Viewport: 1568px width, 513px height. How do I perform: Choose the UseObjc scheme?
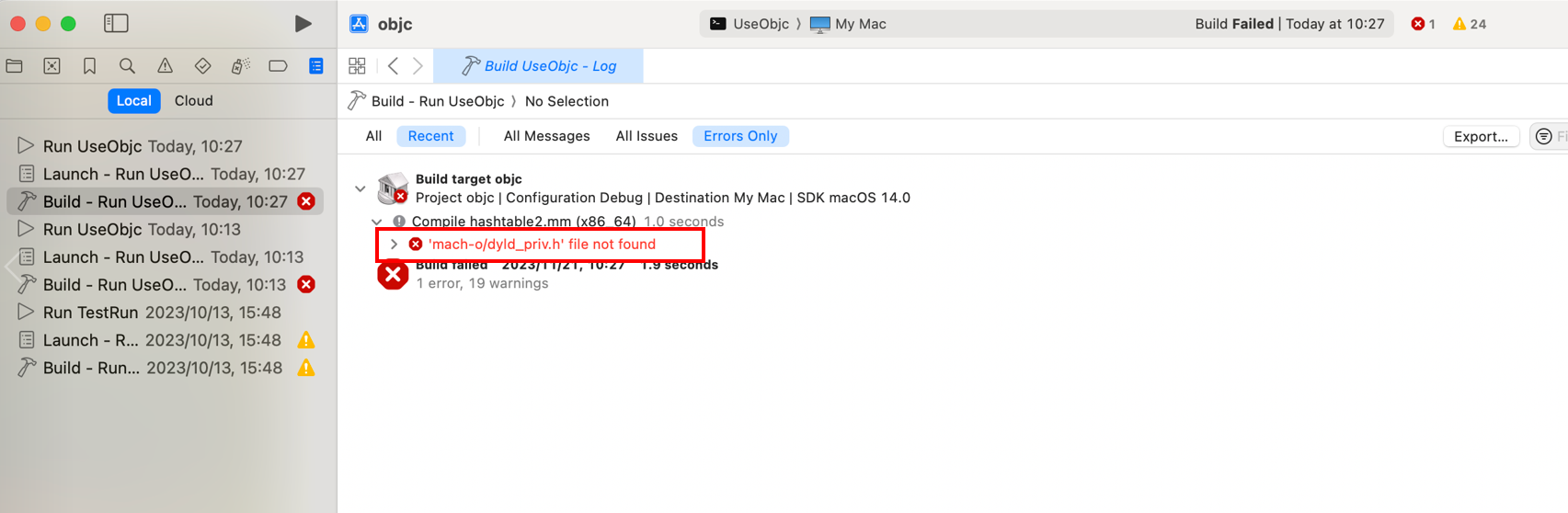tap(750, 24)
